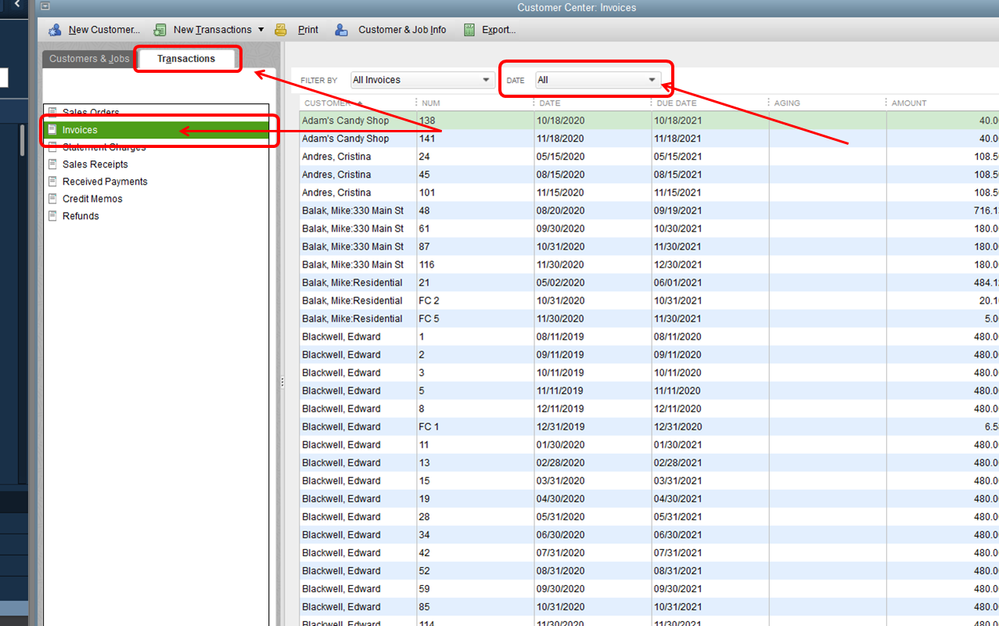Click the panel splitter handle between panes
Image resolution: width=999 pixels, height=626 pixels.
(281, 381)
